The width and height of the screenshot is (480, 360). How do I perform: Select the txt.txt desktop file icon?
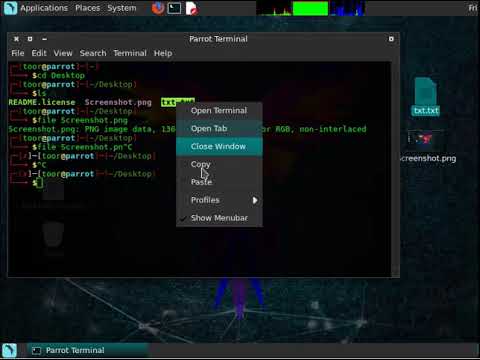tap(426, 97)
